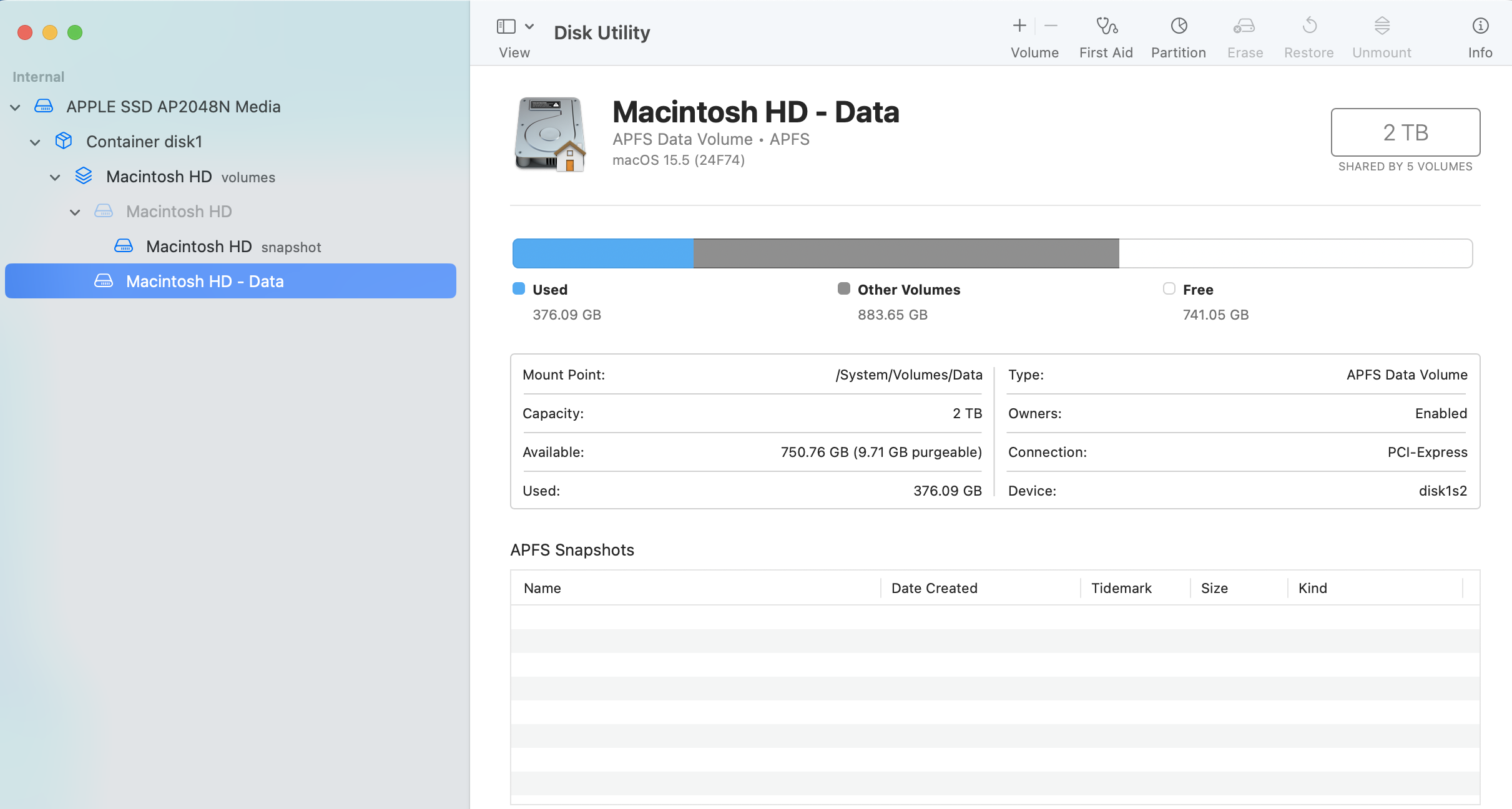Sort snapshots by Date Created column
Image resolution: width=1512 pixels, height=809 pixels.
click(x=981, y=588)
